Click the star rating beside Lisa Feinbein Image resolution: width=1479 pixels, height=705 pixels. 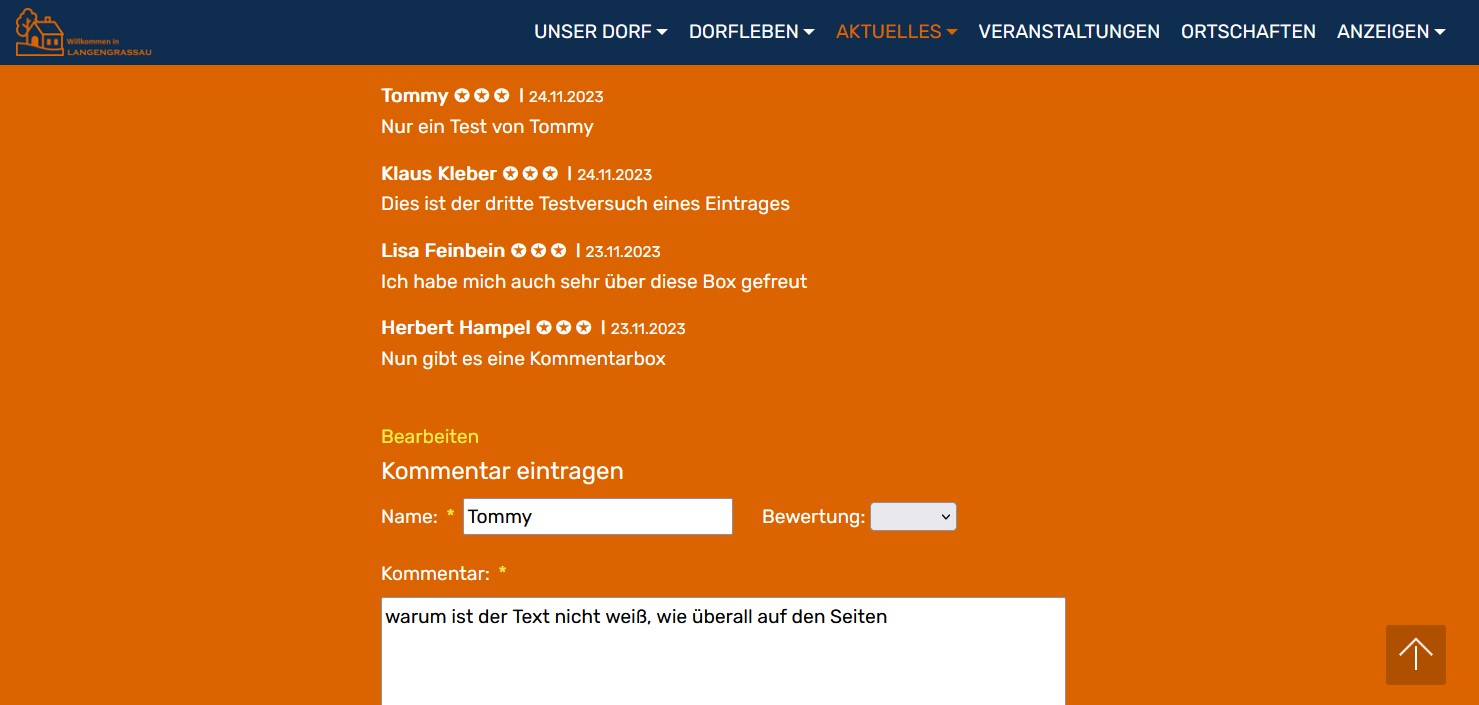(x=539, y=250)
